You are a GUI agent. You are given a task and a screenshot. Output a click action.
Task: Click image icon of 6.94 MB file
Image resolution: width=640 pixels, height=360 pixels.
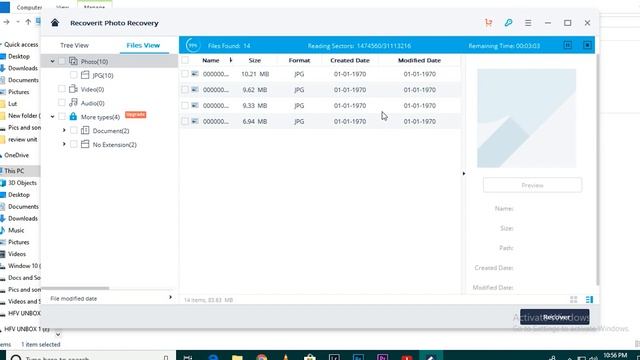195,121
